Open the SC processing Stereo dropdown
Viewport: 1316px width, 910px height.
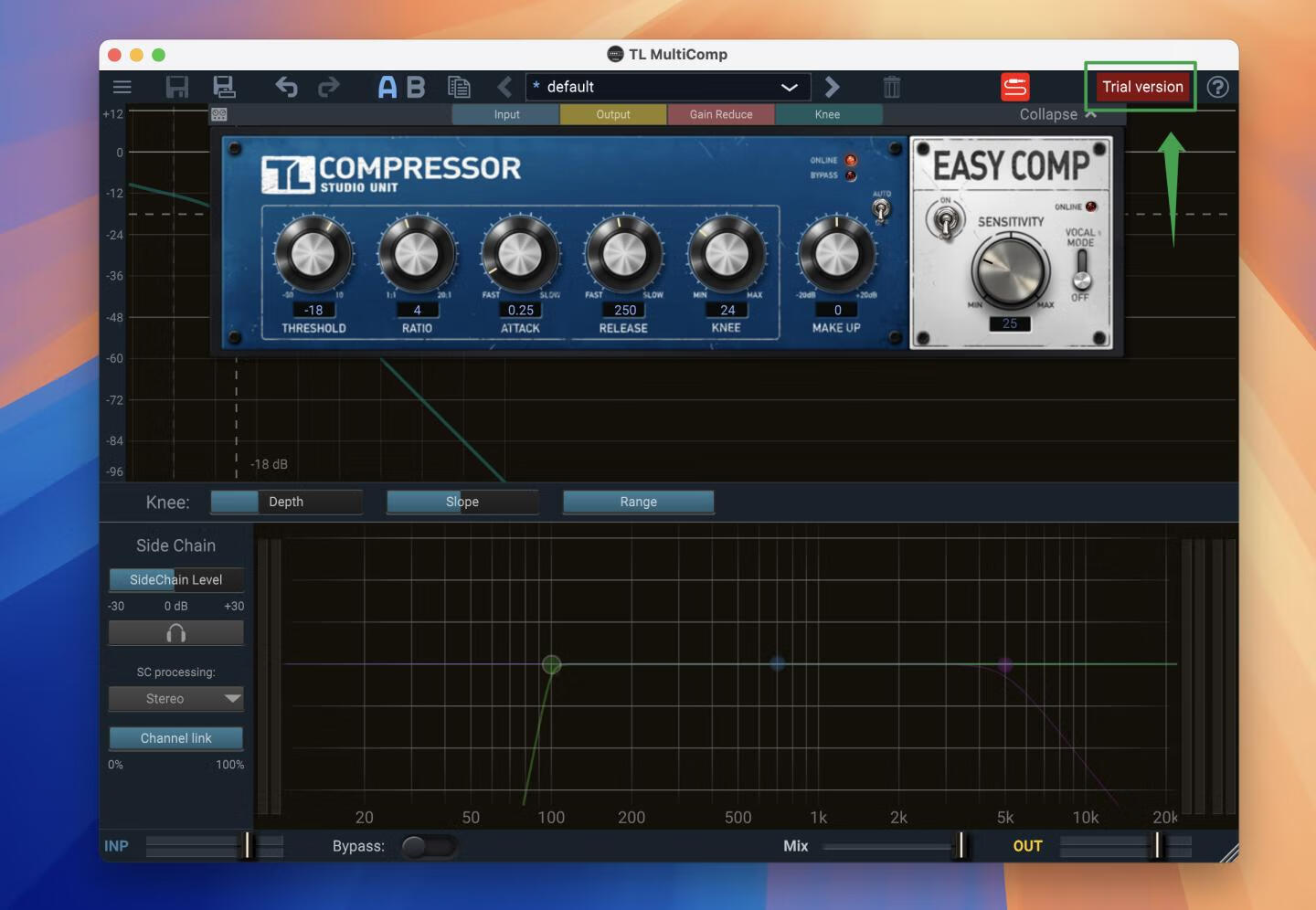tap(176, 699)
